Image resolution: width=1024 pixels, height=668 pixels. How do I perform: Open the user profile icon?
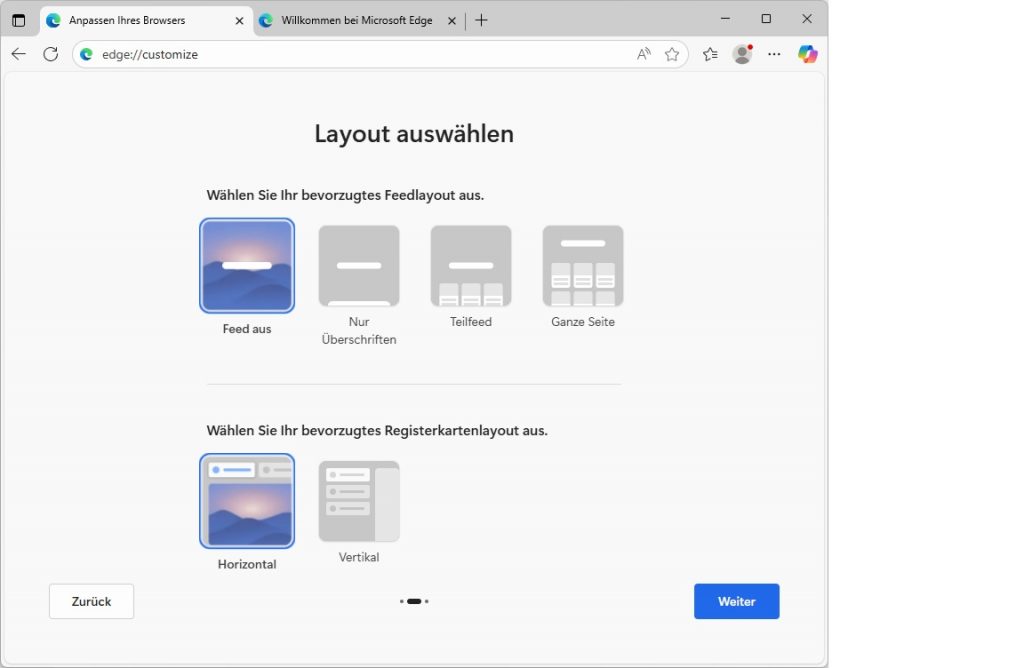pos(741,54)
